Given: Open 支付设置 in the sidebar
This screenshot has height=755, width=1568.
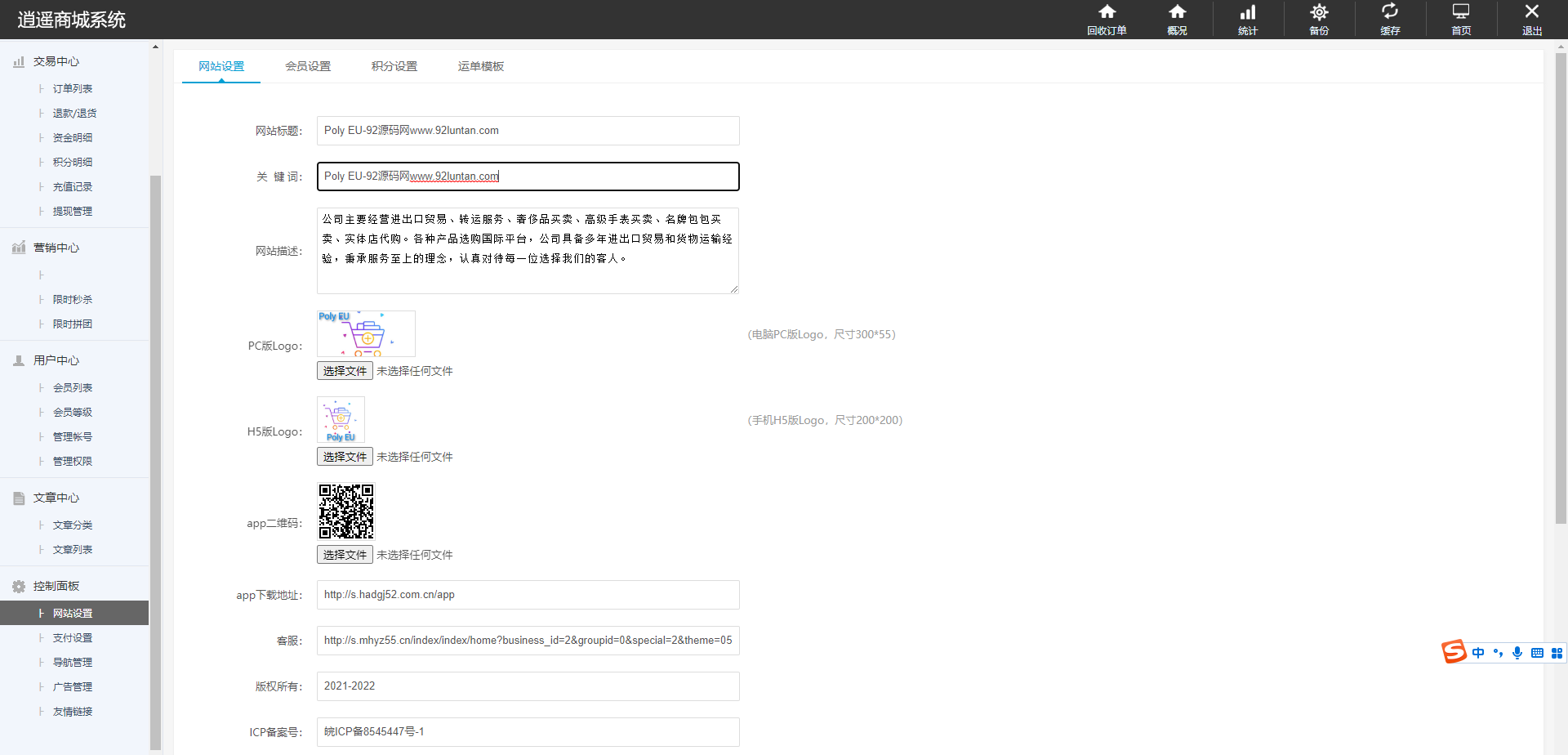Looking at the screenshot, I should [74, 637].
